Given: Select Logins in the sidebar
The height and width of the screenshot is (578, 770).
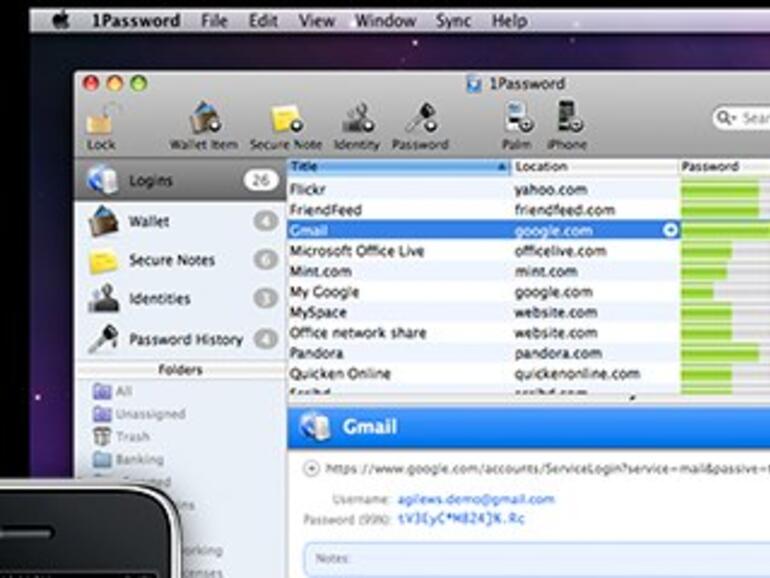Looking at the screenshot, I should 180,180.
